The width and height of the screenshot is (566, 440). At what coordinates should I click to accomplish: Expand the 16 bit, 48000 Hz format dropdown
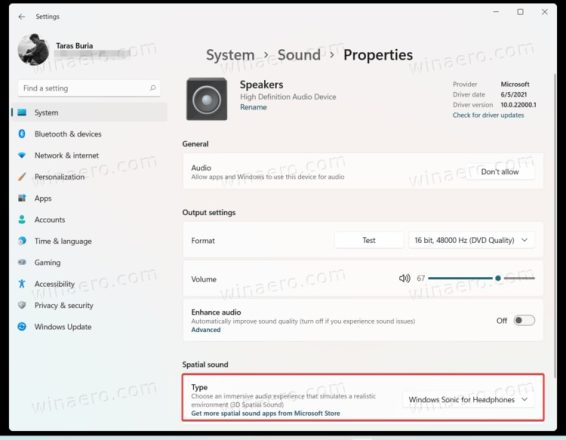click(471, 240)
